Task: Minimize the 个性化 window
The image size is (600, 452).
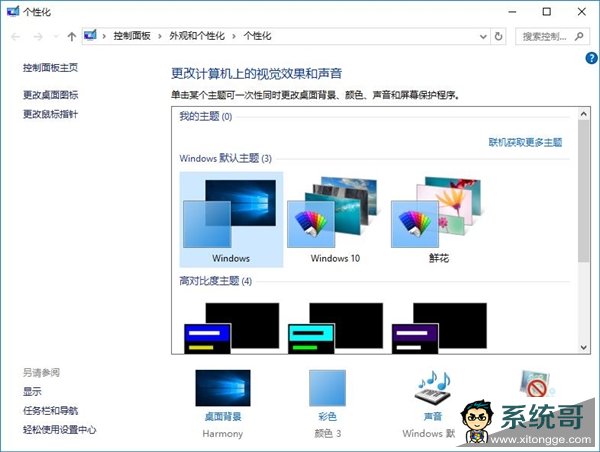Action: pyautogui.click(x=512, y=12)
